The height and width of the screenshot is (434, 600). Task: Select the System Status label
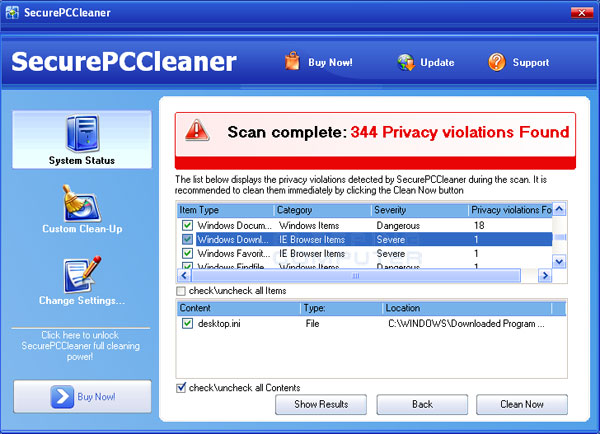tap(82, 160)
